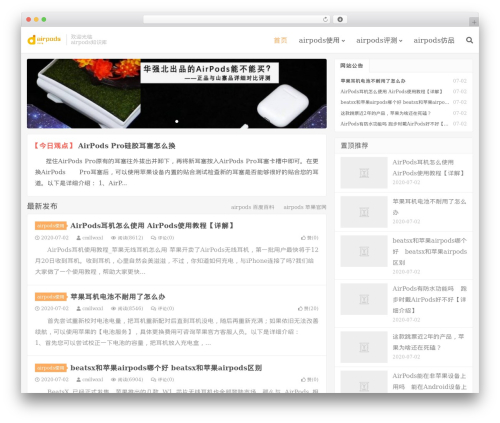The height and width of the screenshot is (423, 500).
Task: Open pinned title 这款跳票近2年的产品
Action: tap(428, 342)
